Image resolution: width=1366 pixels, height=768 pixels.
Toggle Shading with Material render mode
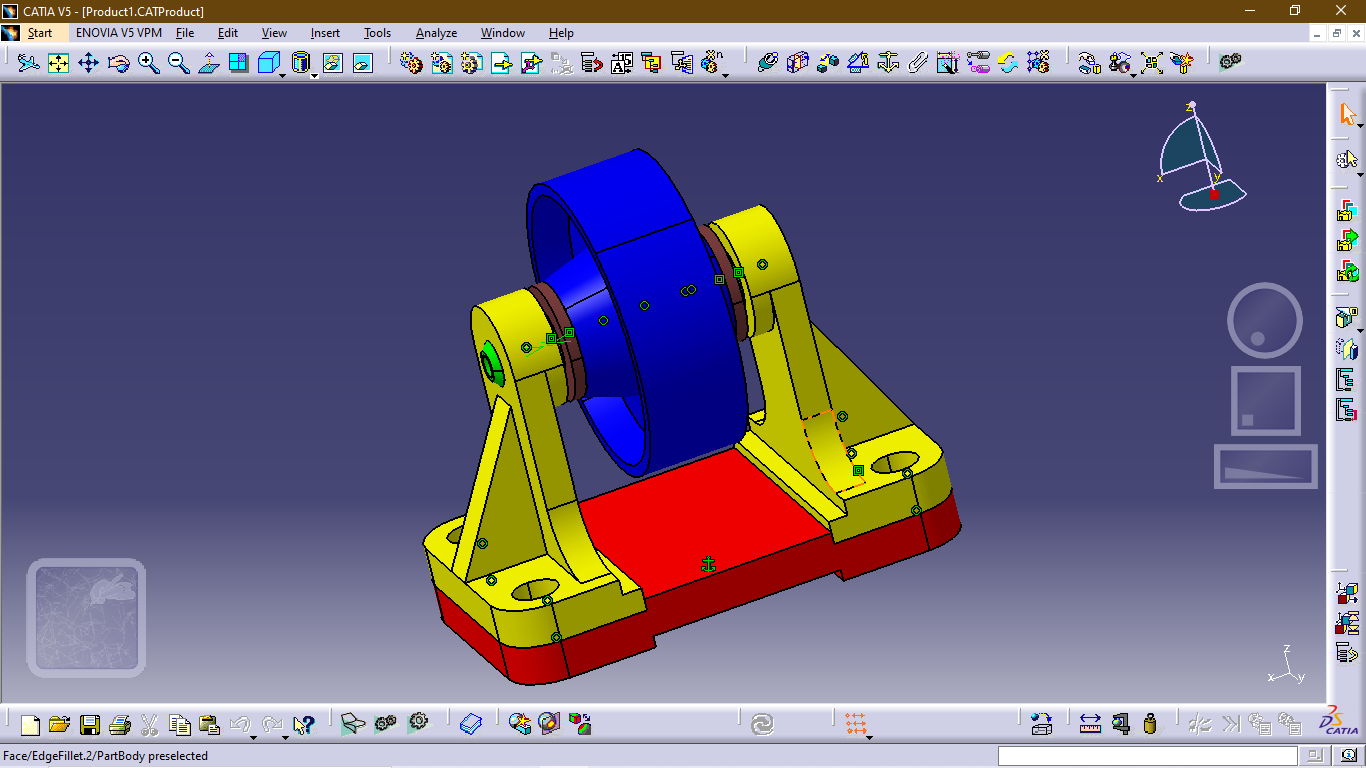coord(300,62)
